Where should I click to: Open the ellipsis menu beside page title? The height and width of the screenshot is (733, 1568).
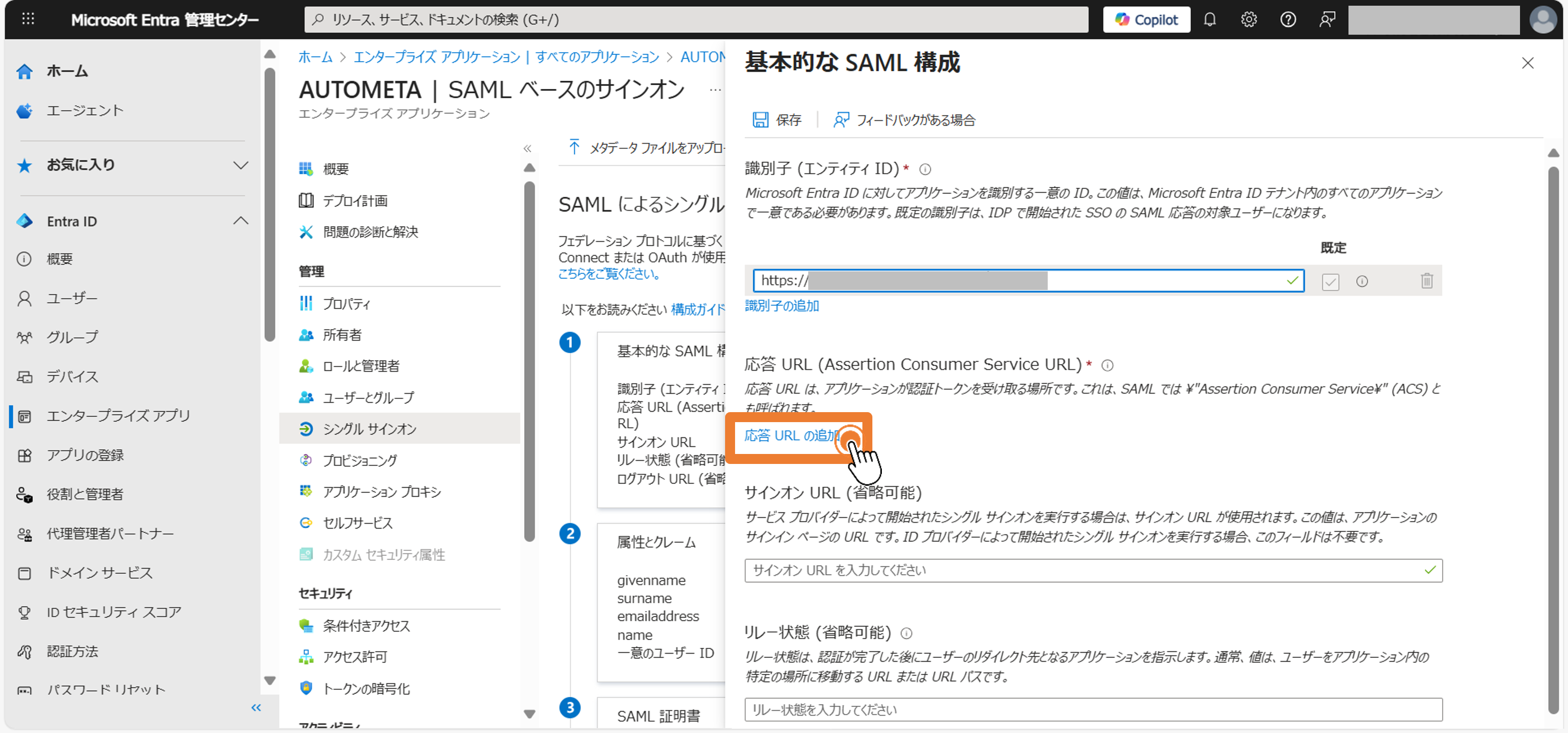[x=715, y=90]
